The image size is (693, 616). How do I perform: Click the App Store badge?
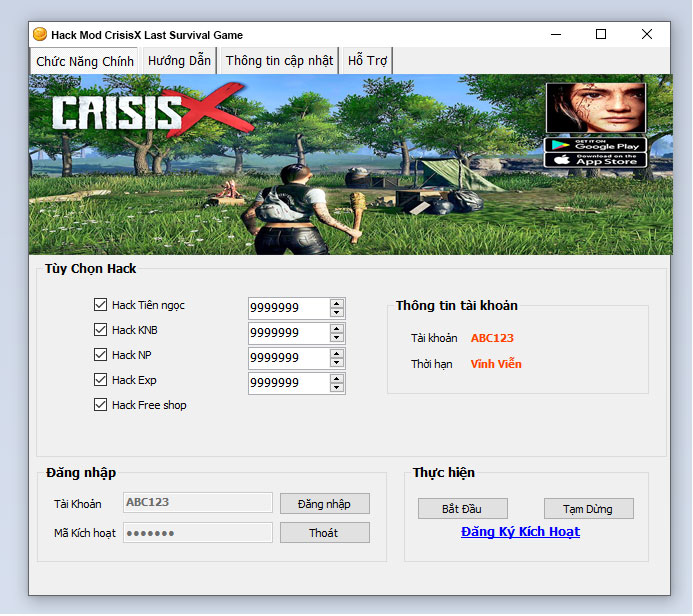595,160
